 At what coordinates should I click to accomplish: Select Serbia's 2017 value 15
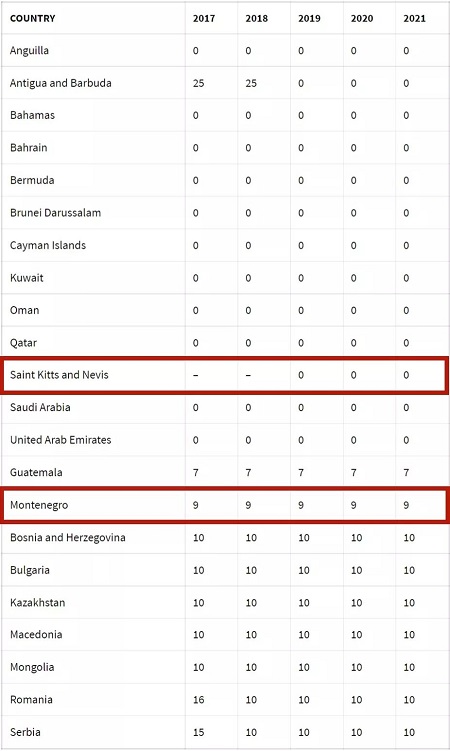click(x=199, y=732)
